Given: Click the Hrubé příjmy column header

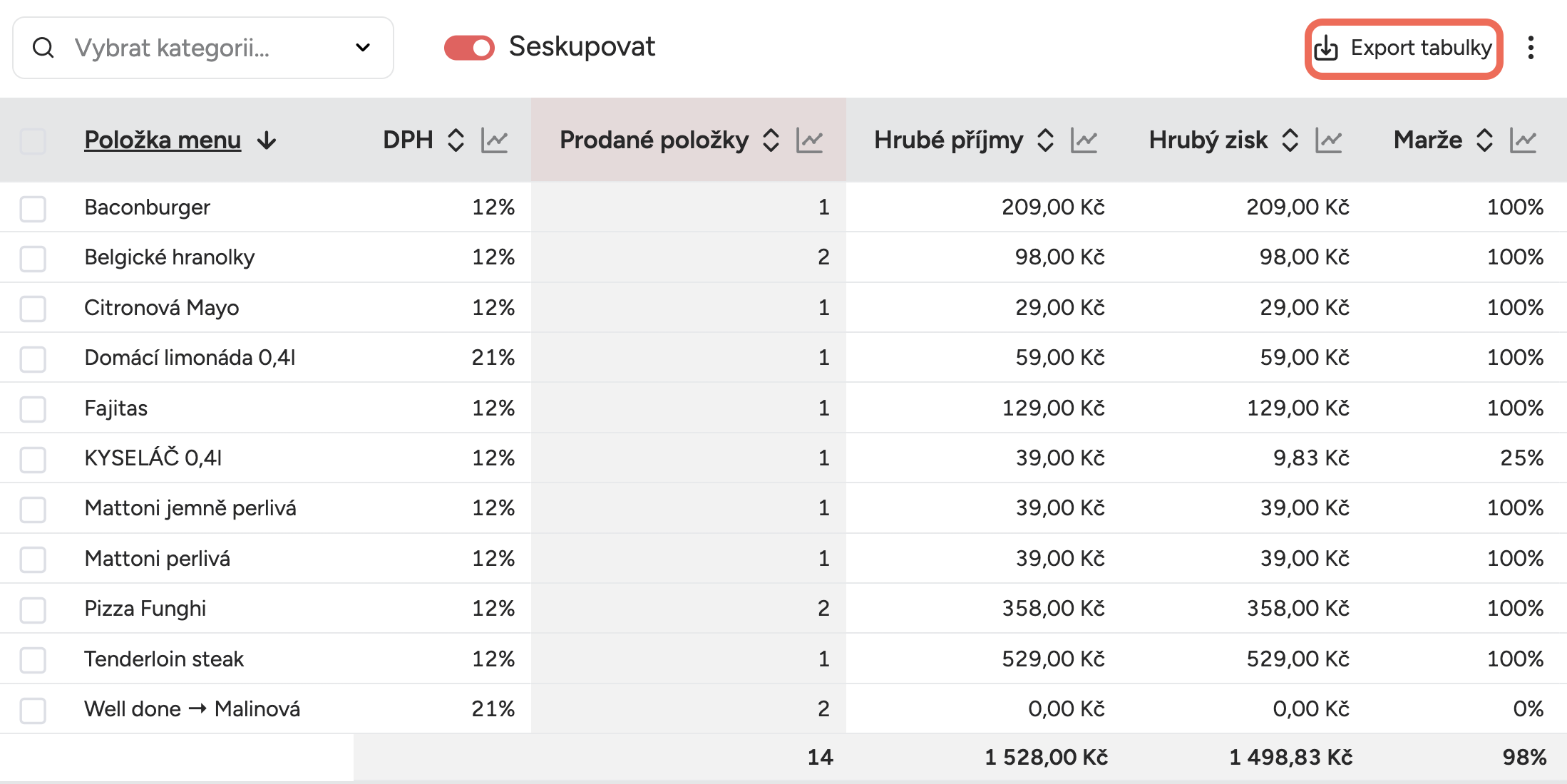Looking at the screenshot, I should pyautogui.click(x=948, y=140).
